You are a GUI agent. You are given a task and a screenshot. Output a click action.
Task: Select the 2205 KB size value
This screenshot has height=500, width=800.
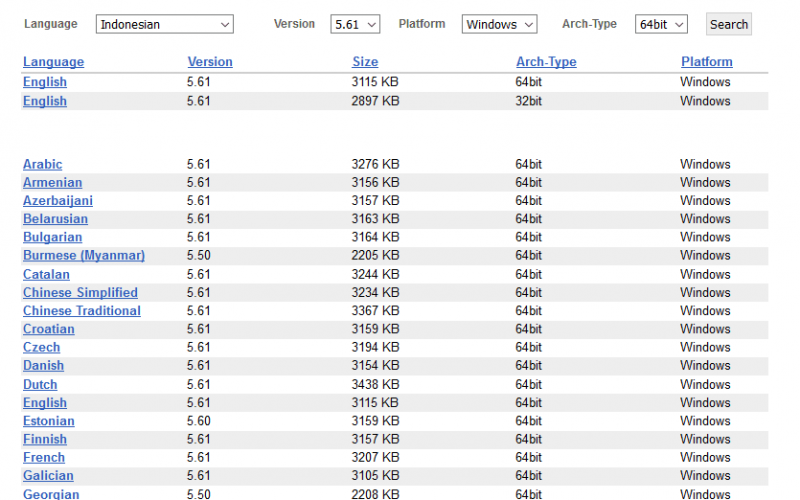tap(375, 256)
